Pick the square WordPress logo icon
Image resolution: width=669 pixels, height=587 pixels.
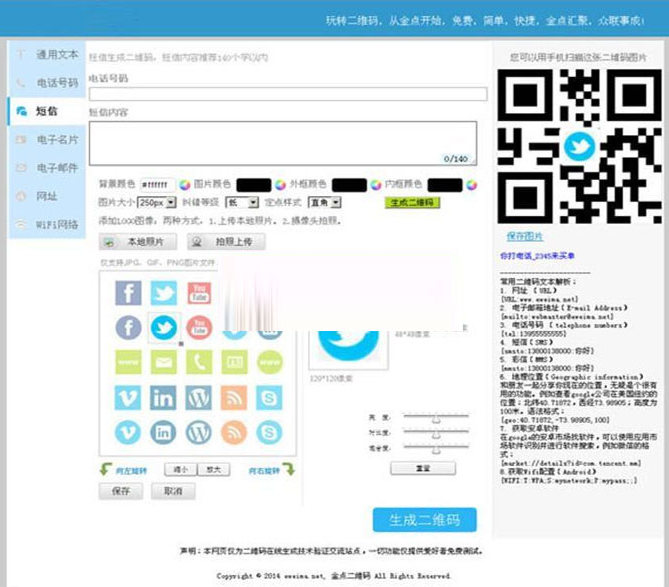point(199,398)
